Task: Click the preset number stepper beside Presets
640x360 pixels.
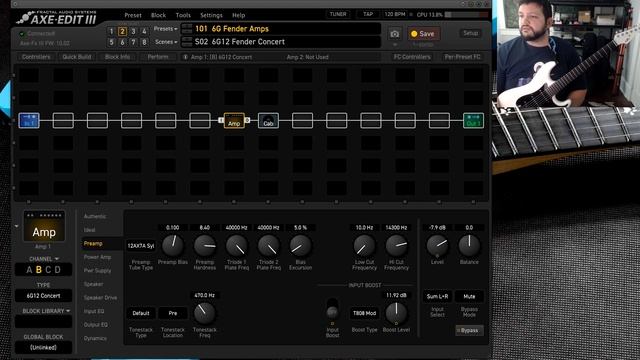Action: (x=187, y=29)
